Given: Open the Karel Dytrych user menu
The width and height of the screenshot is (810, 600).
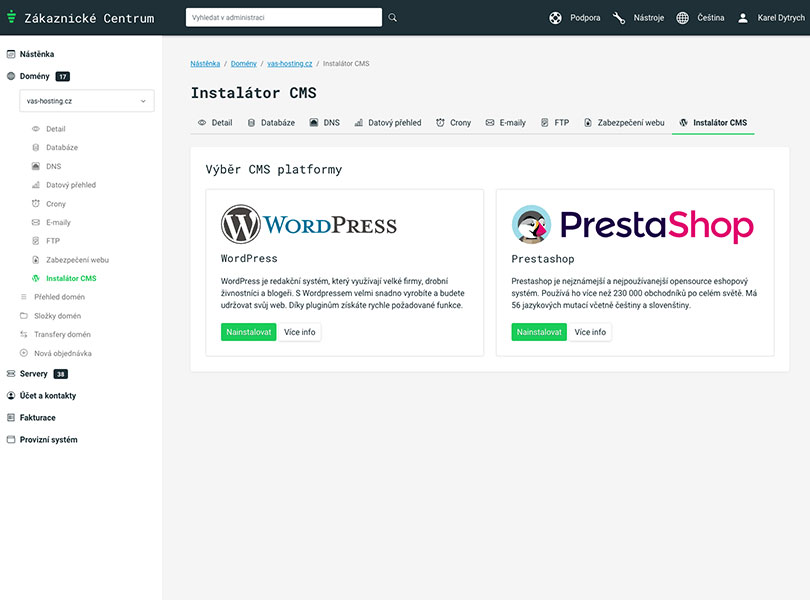Looking at the screenshot, I should click(781, 18).
